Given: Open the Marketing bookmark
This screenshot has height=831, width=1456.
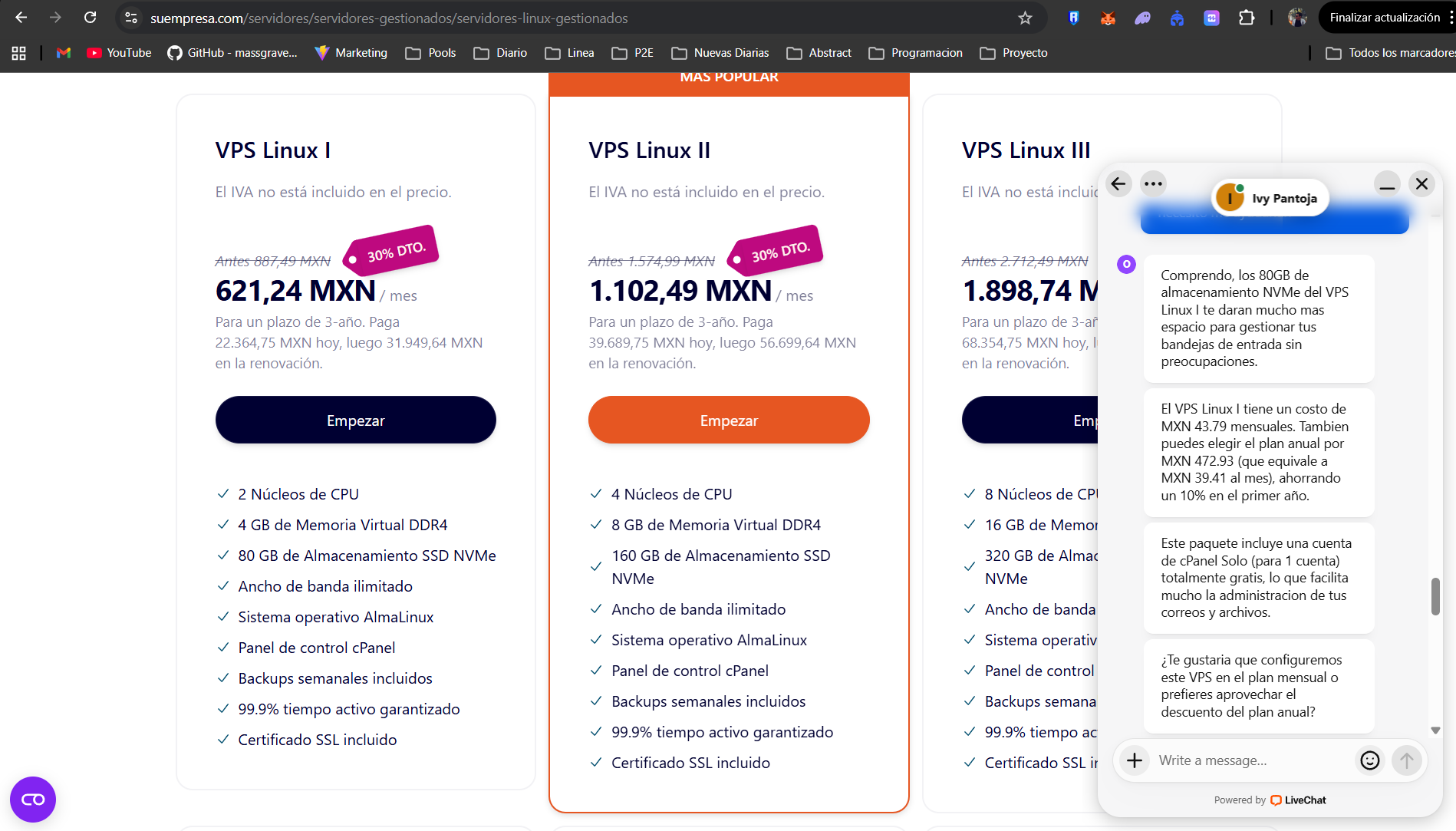Looking at the screenshot, I should coord(351,53).
